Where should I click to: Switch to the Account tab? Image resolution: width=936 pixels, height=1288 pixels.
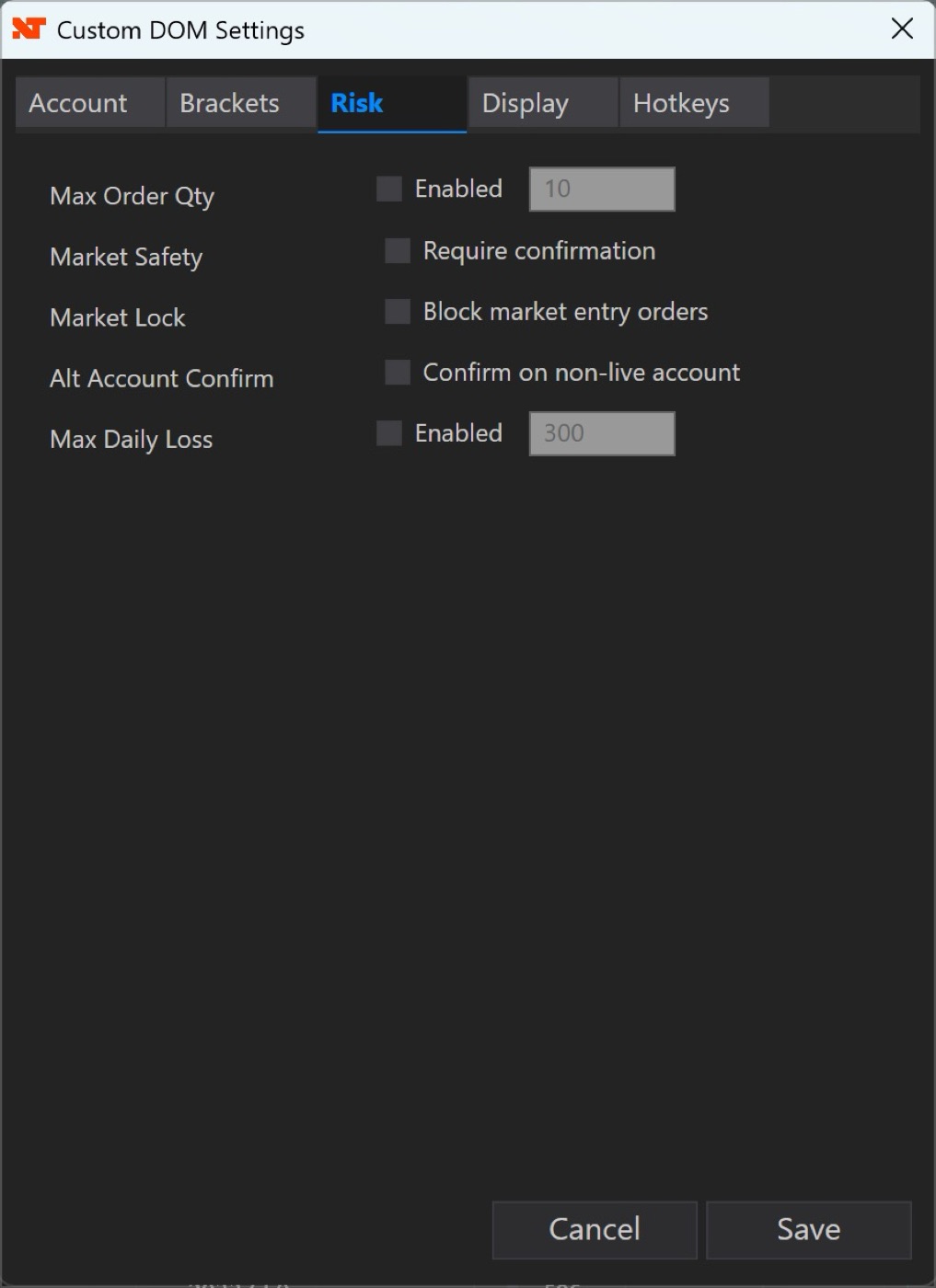90,103
